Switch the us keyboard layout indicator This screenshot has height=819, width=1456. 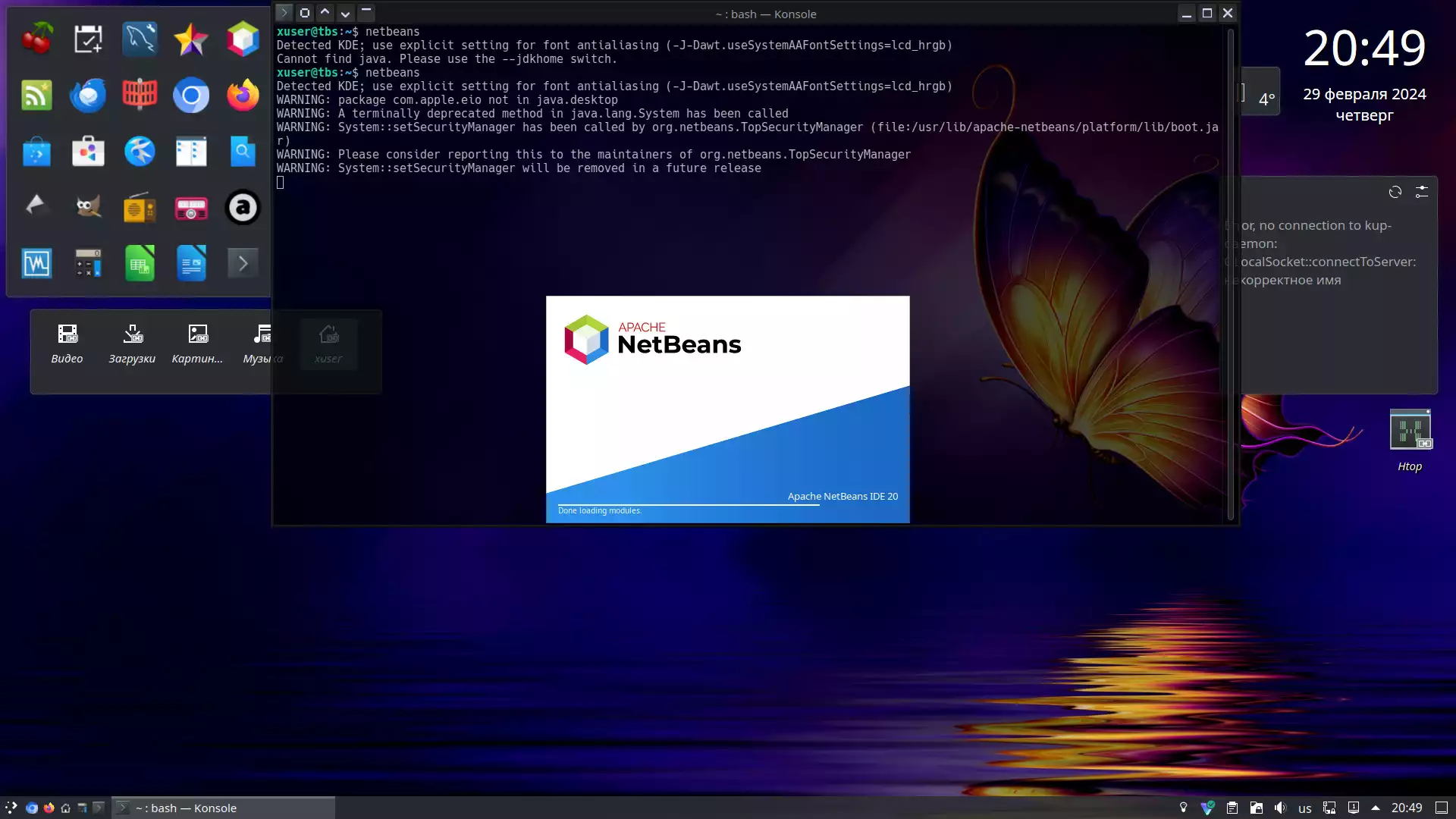click(x=1304, y=808)
